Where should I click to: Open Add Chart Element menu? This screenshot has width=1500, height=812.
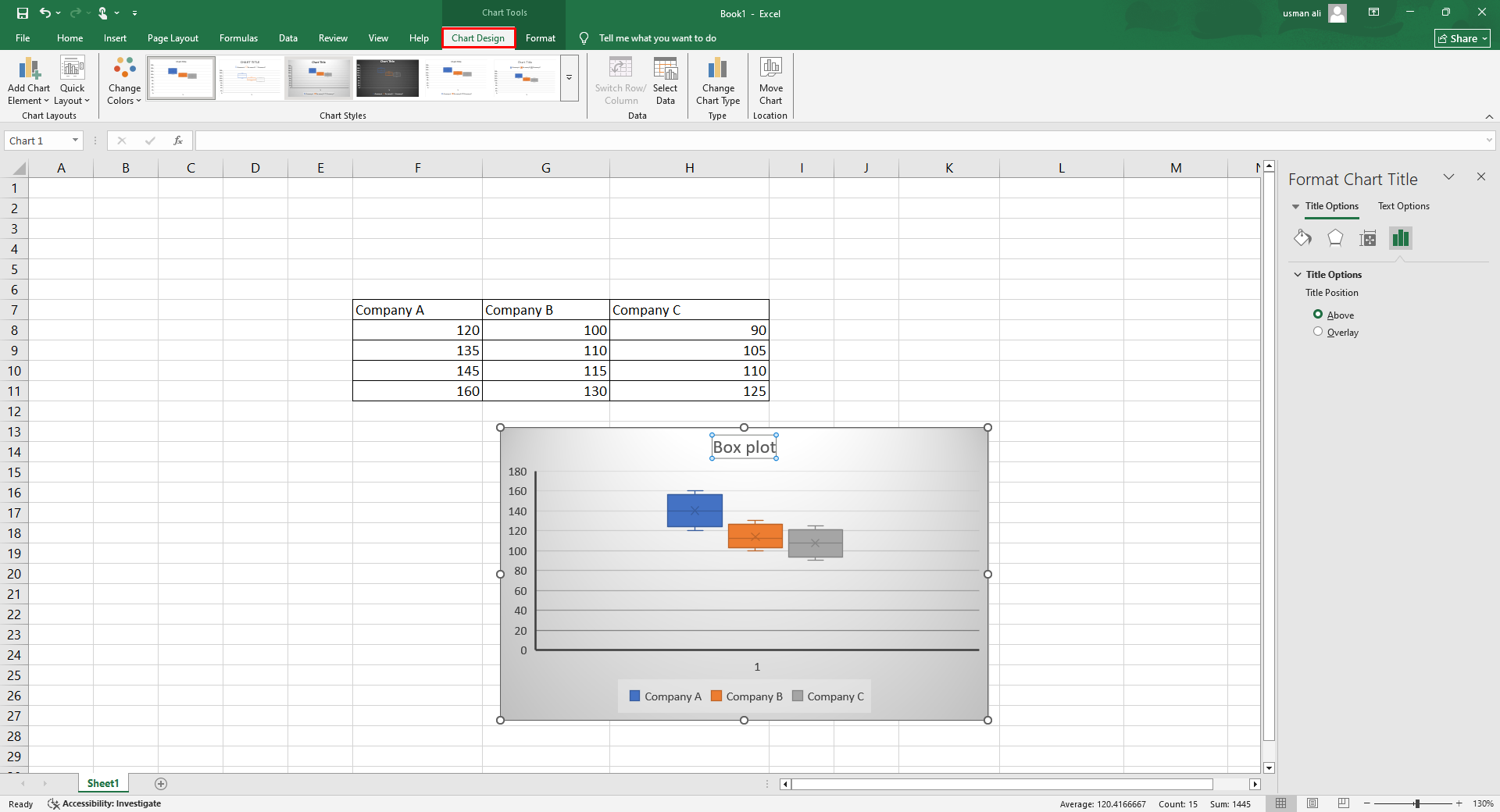click(x=29, y=80)
